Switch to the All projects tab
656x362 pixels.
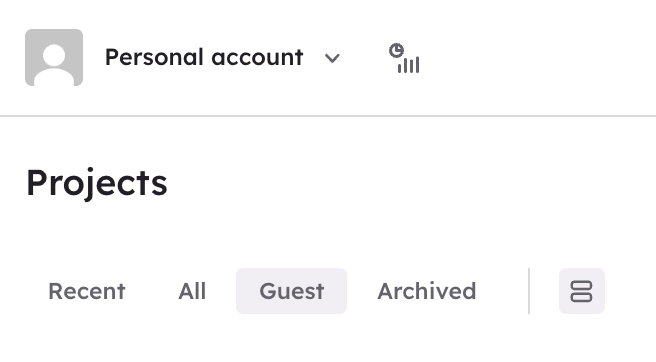(192, 291)
